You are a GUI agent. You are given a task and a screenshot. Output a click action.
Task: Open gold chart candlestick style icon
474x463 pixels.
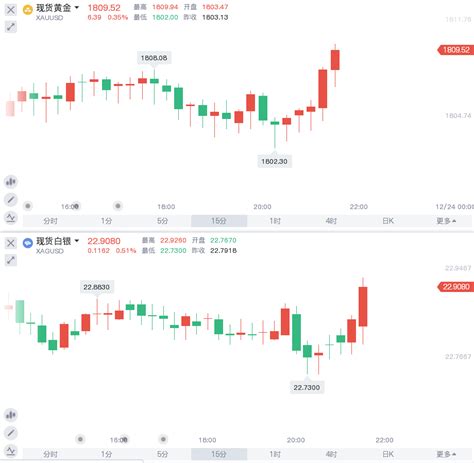[x=11, y=182]
